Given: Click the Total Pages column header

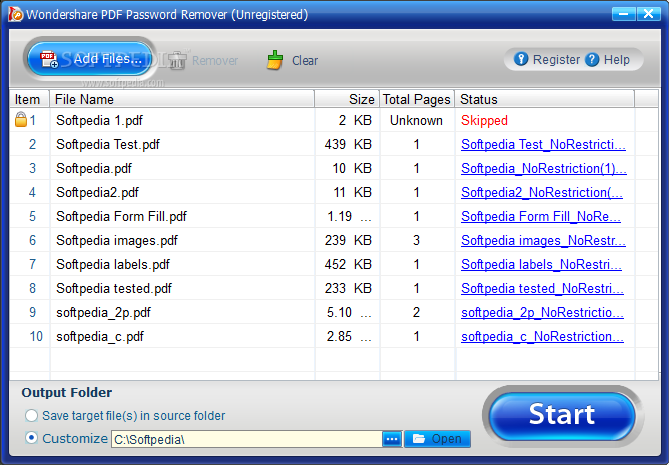Looking at the screenshot, I should [x=417, y=99].
